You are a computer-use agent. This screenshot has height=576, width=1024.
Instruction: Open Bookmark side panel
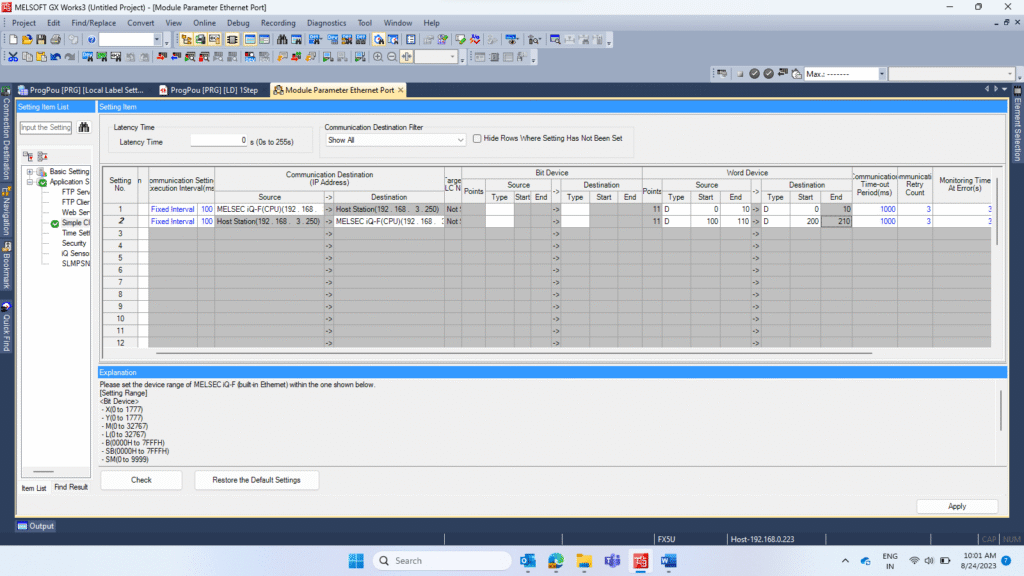(x=7, y=266)
